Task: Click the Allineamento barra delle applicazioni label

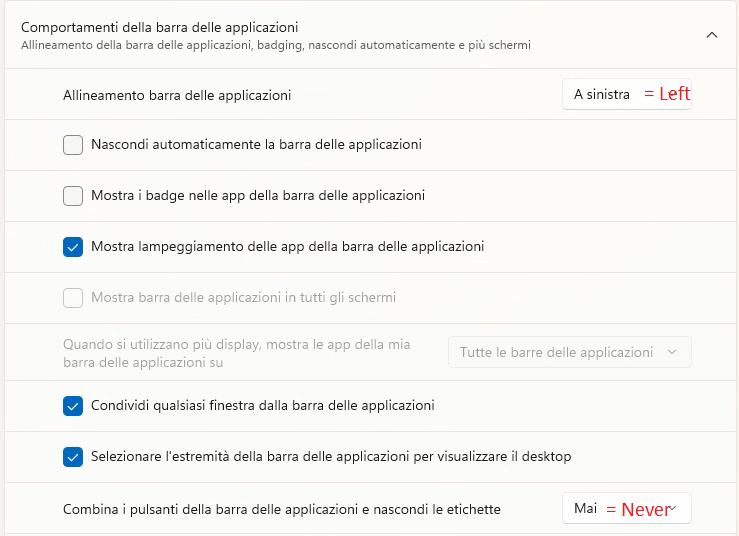Action: point(177,96)
